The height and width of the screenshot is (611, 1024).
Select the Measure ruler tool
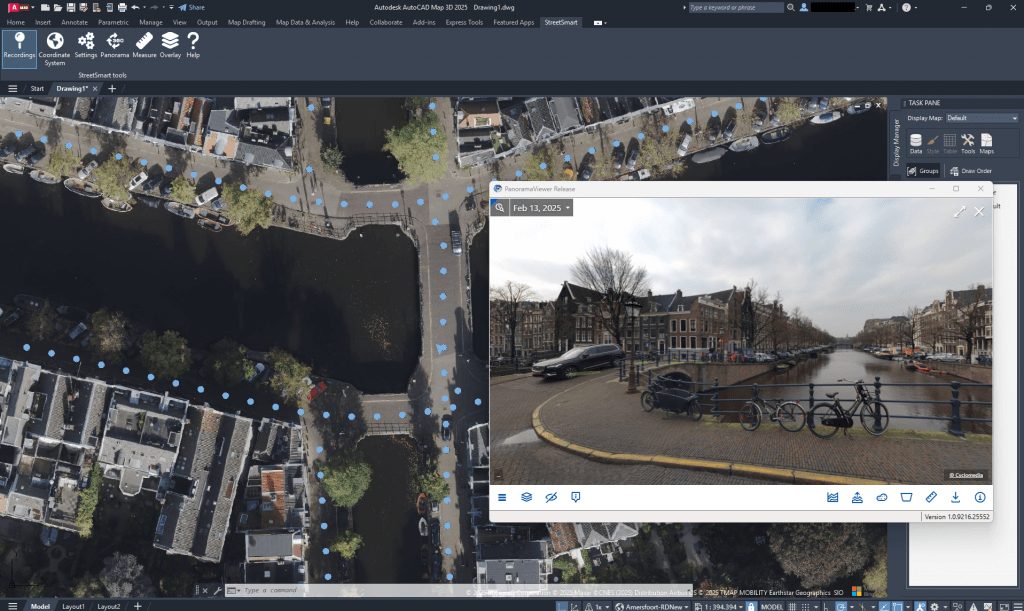click(144, 46)
